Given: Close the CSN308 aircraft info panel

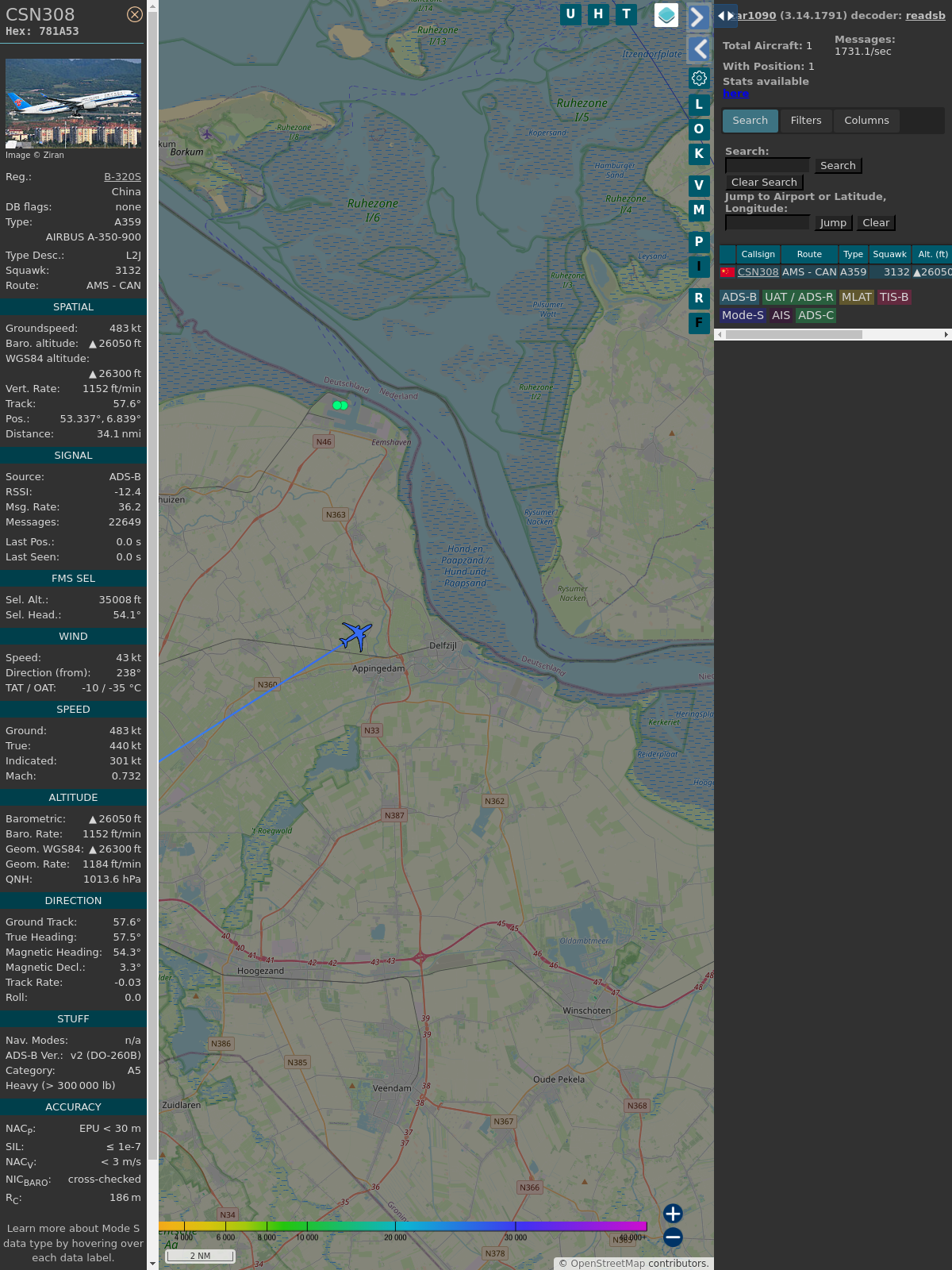Looking at the screenshot, I should (x=135, y=14).
